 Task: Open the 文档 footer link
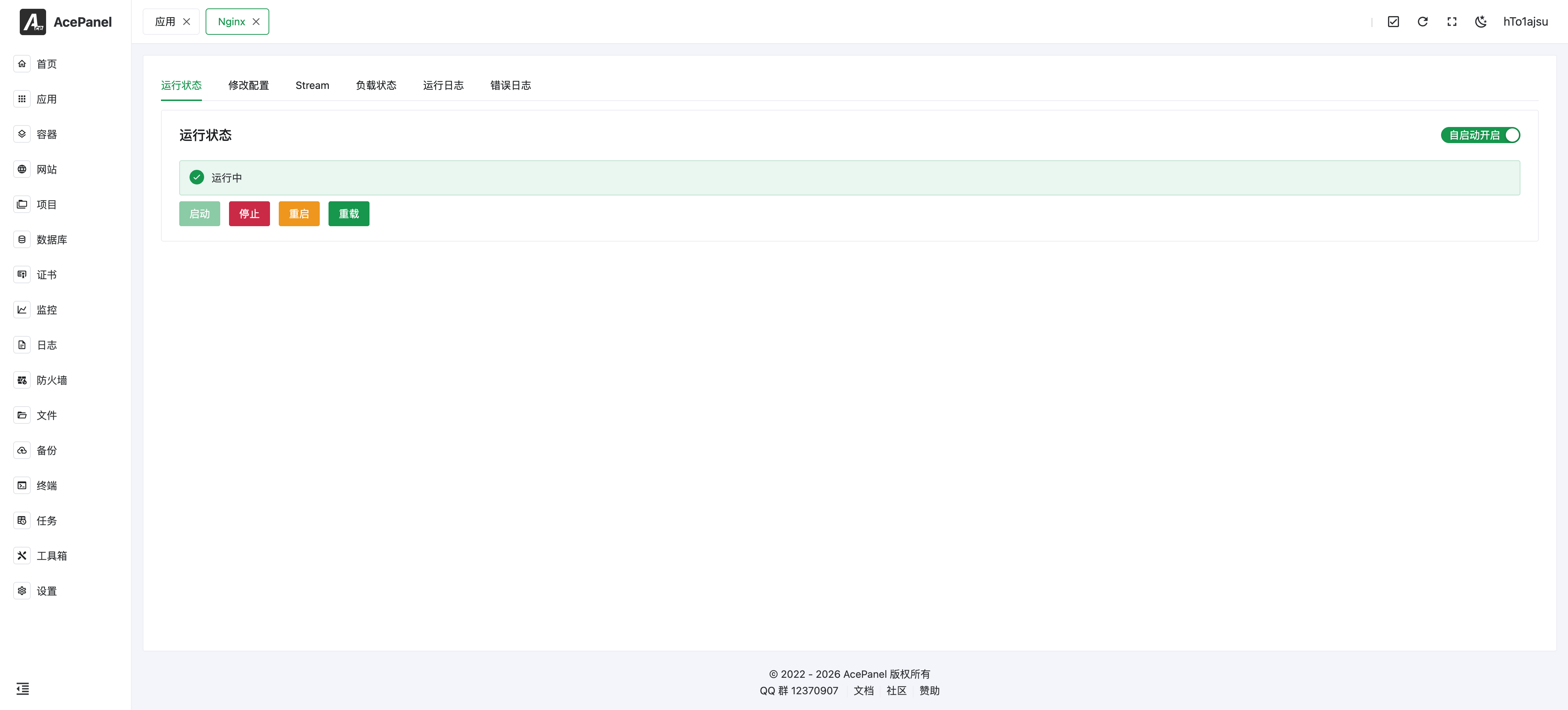[863, 691]
